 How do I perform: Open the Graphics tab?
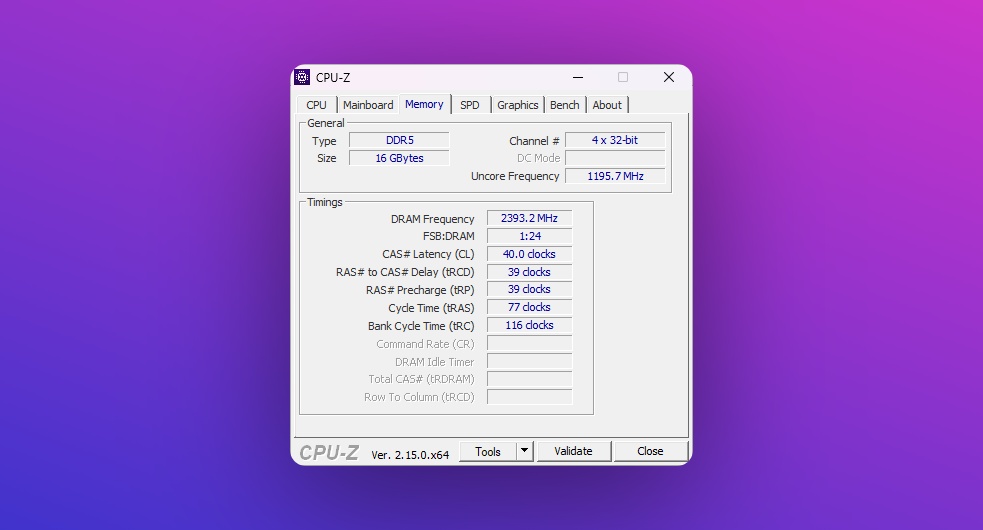pyautogui.click(x=518, y=105)
